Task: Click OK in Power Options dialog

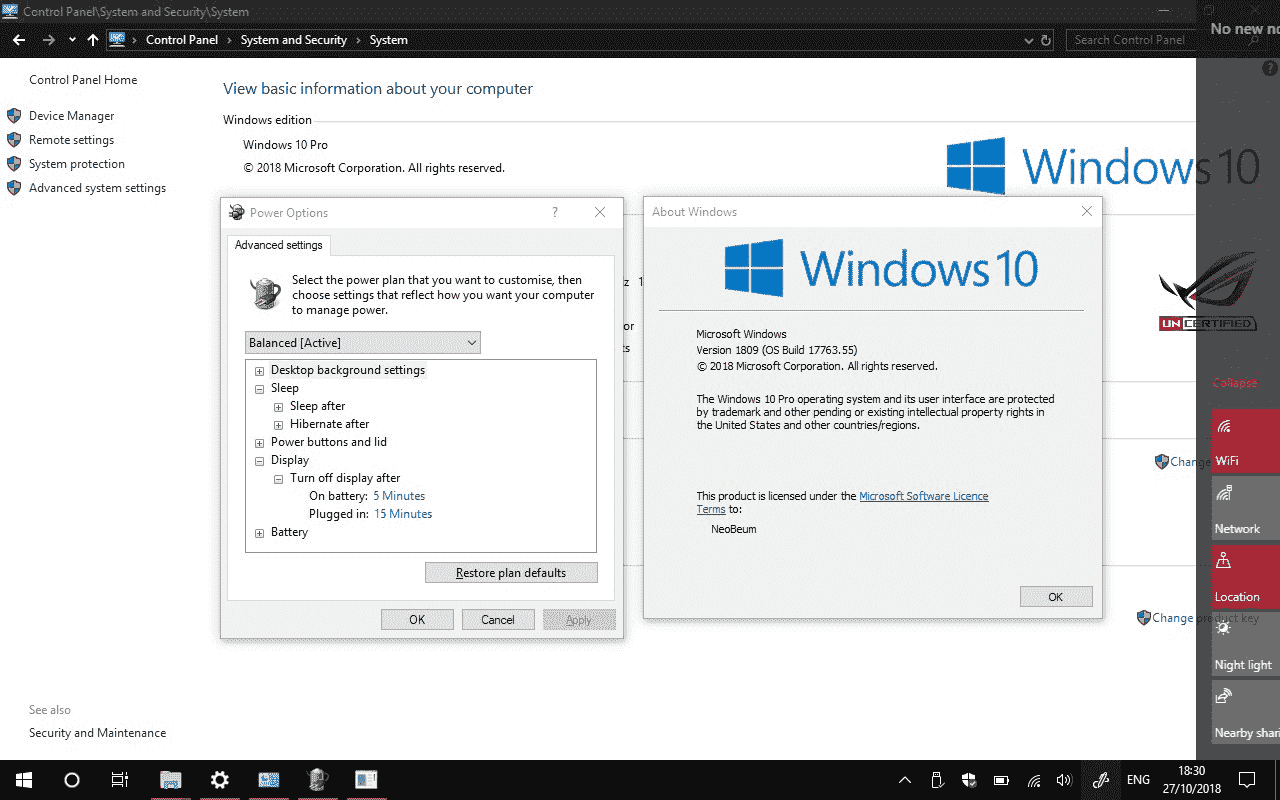Action: pos(417,620)
